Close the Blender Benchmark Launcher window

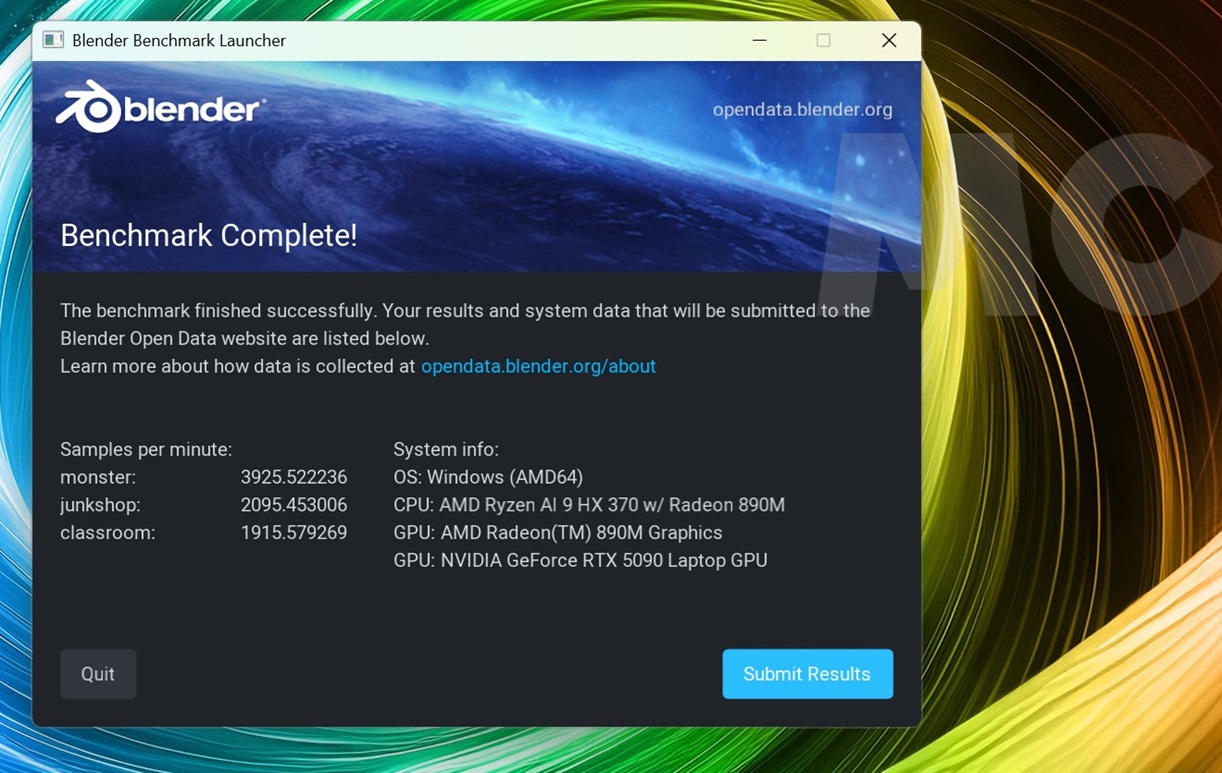(888, 40)
